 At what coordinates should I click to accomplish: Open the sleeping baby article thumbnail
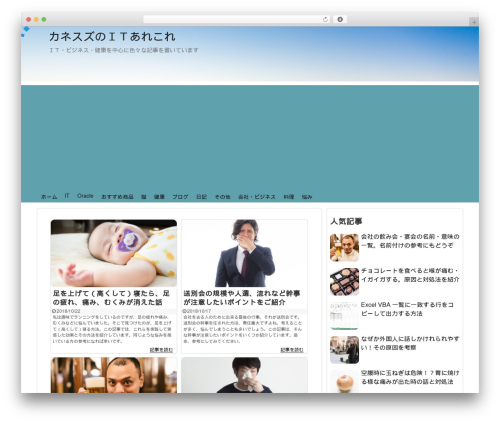click(114, 253)
